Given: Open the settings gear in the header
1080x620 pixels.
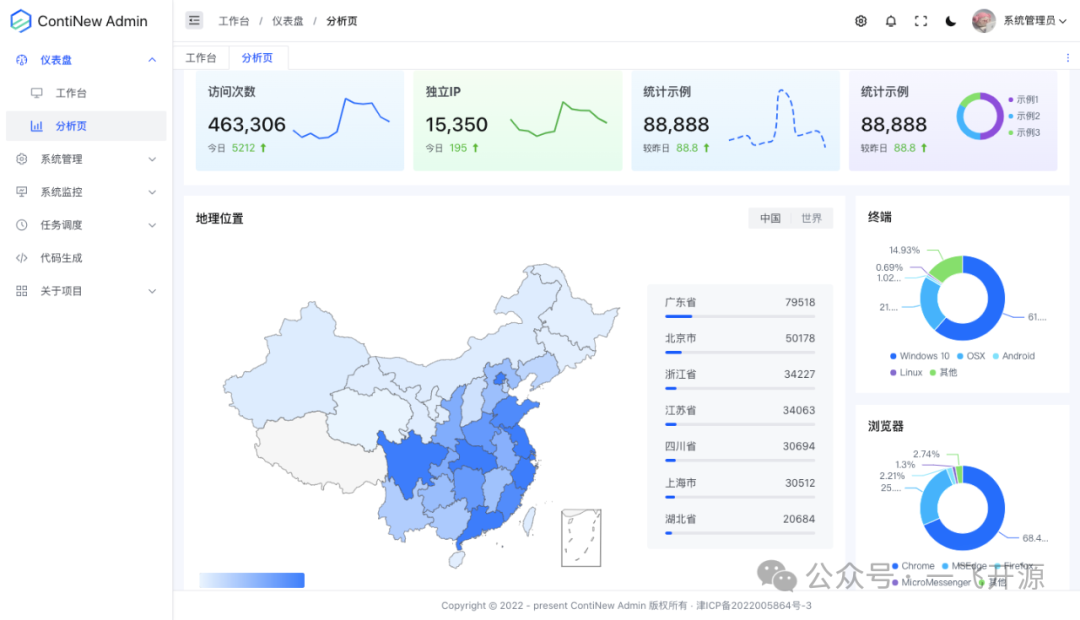Looking at the screenshot, I should [x=861, y=20].
